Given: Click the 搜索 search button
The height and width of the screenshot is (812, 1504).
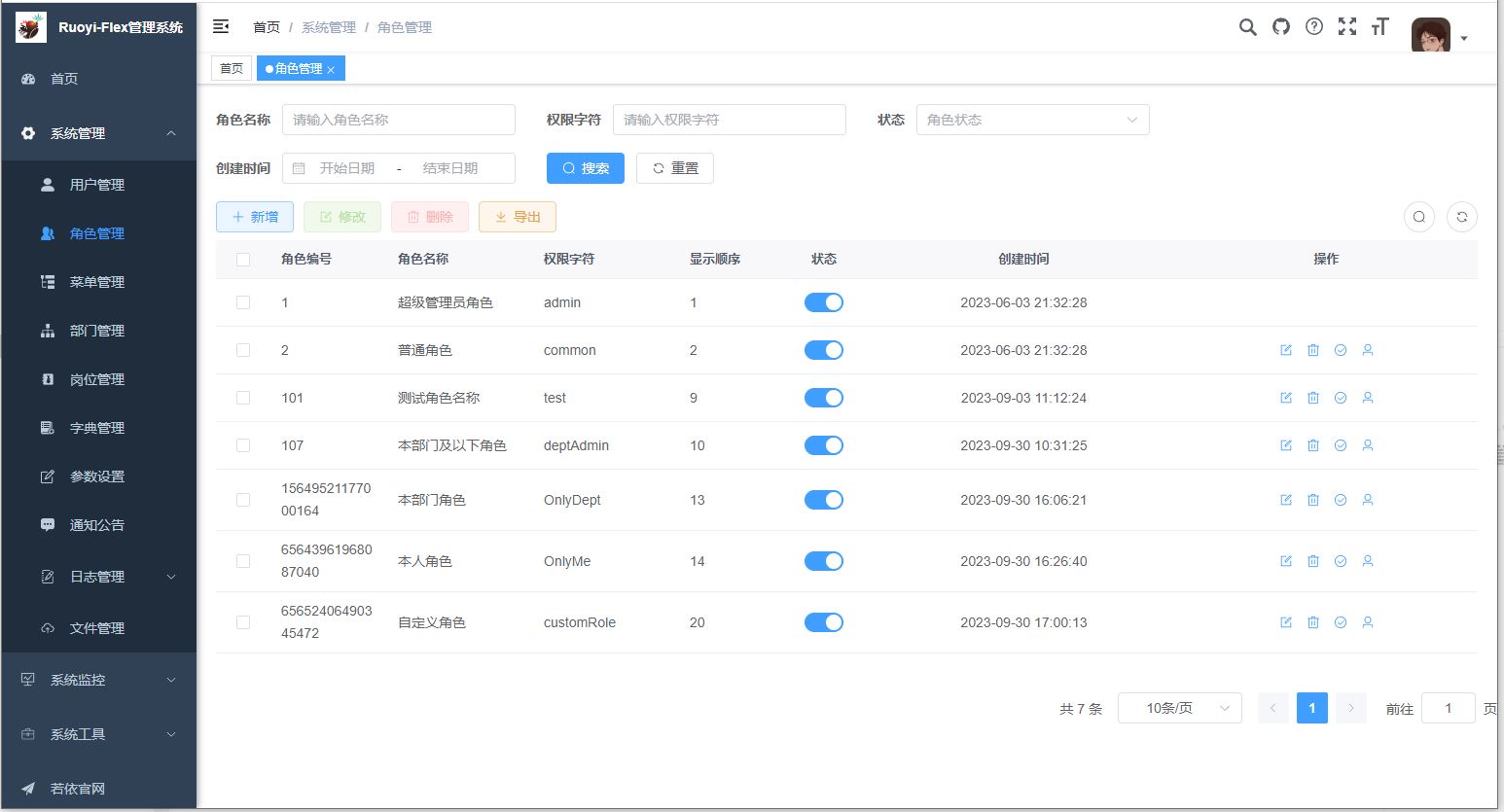Looking at the screenshot, I should coord(585,167).
